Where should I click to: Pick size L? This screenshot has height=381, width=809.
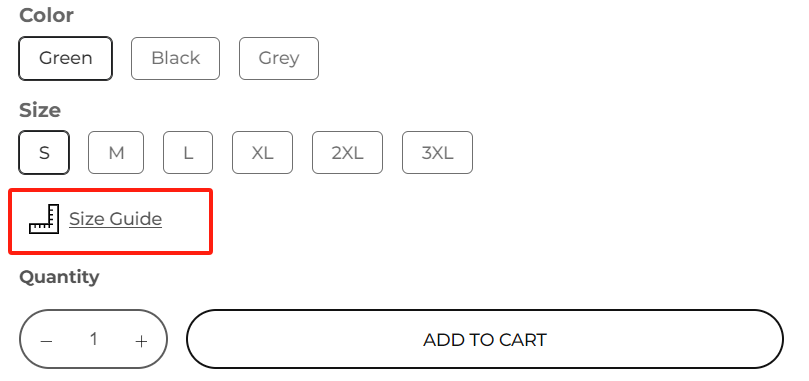(x=188, y=153)
